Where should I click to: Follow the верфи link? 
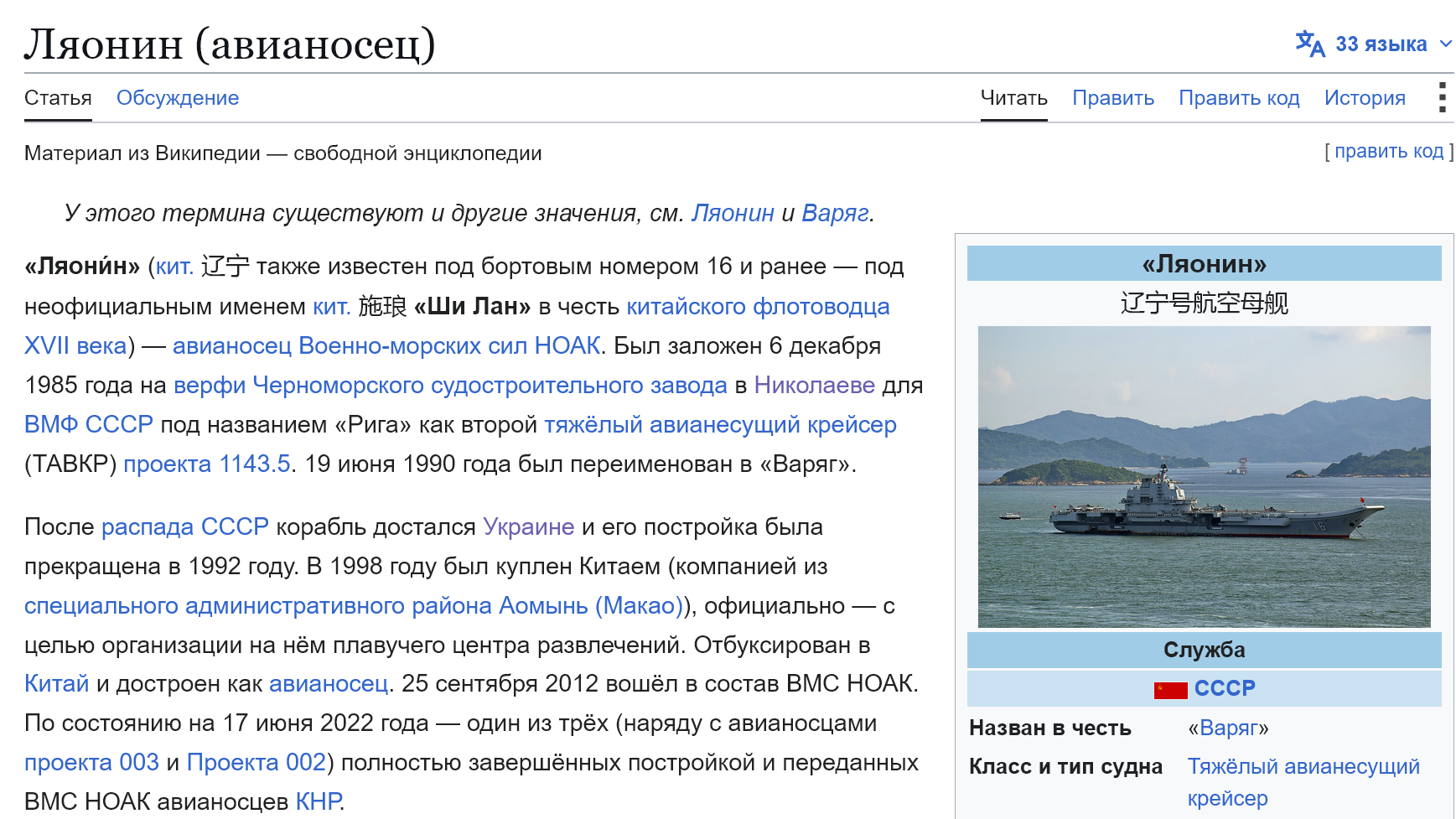click(210, 385)
